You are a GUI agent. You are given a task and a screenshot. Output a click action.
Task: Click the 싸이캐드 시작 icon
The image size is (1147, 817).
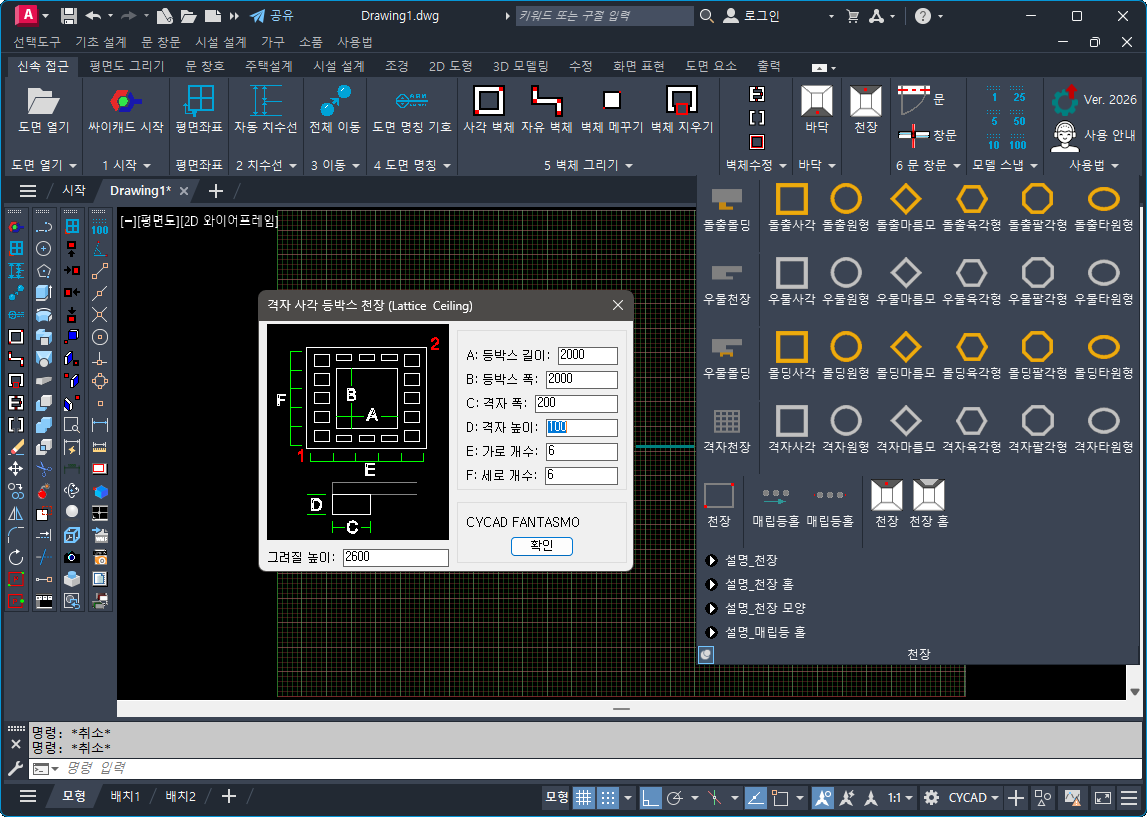tap(126, 101)
